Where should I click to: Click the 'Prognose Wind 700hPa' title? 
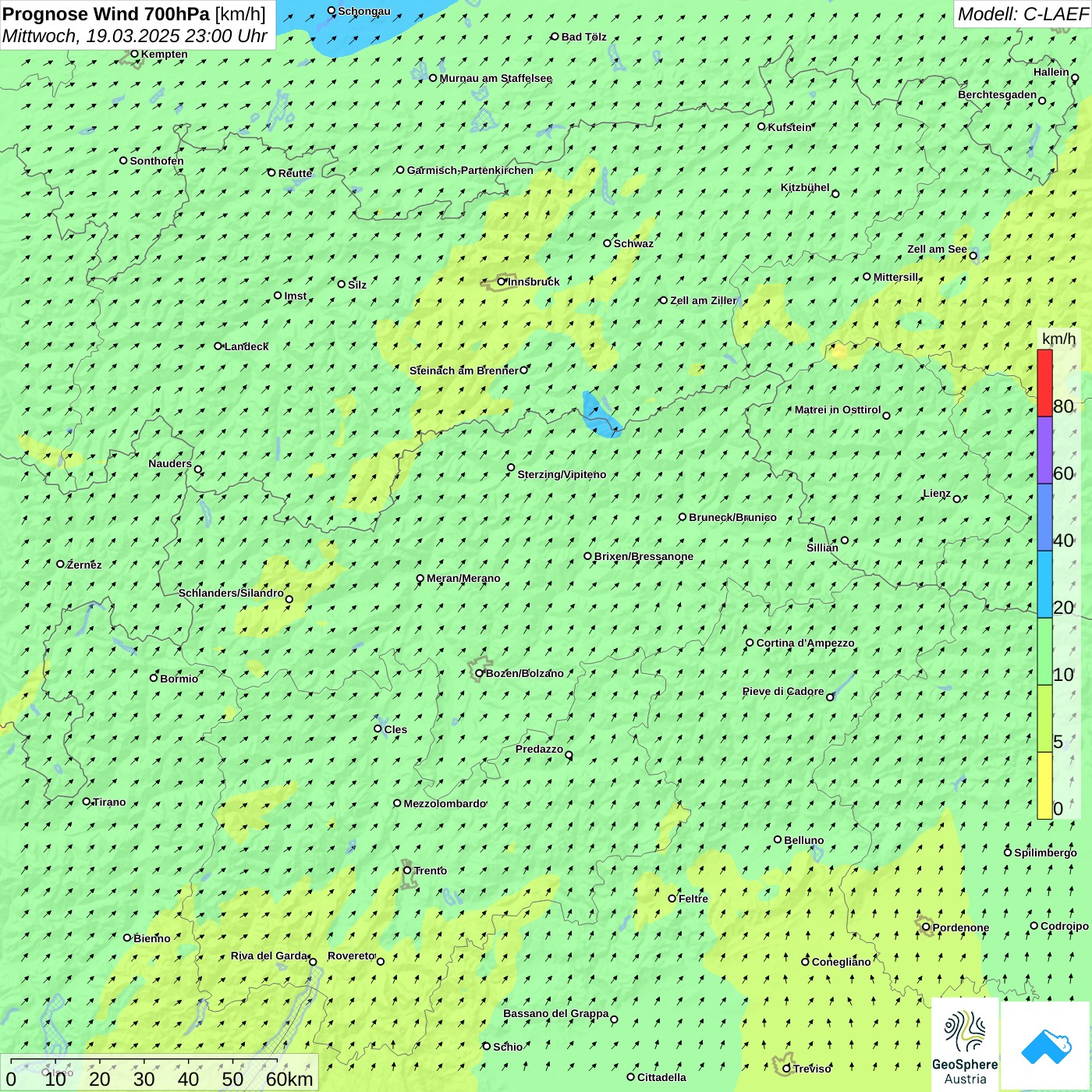tap(106, 13)
